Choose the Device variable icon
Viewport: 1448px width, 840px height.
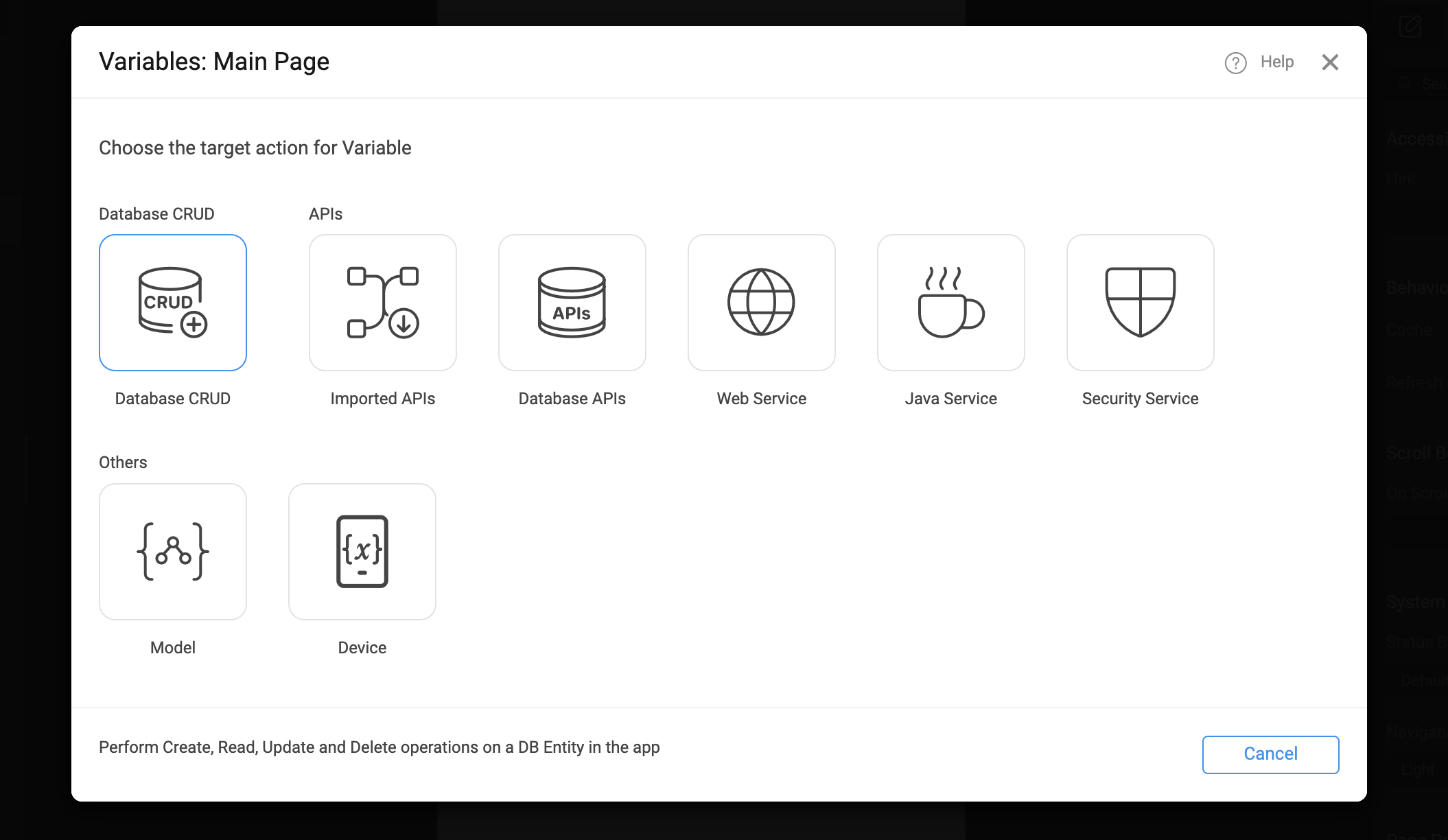(x=362, y=552)
